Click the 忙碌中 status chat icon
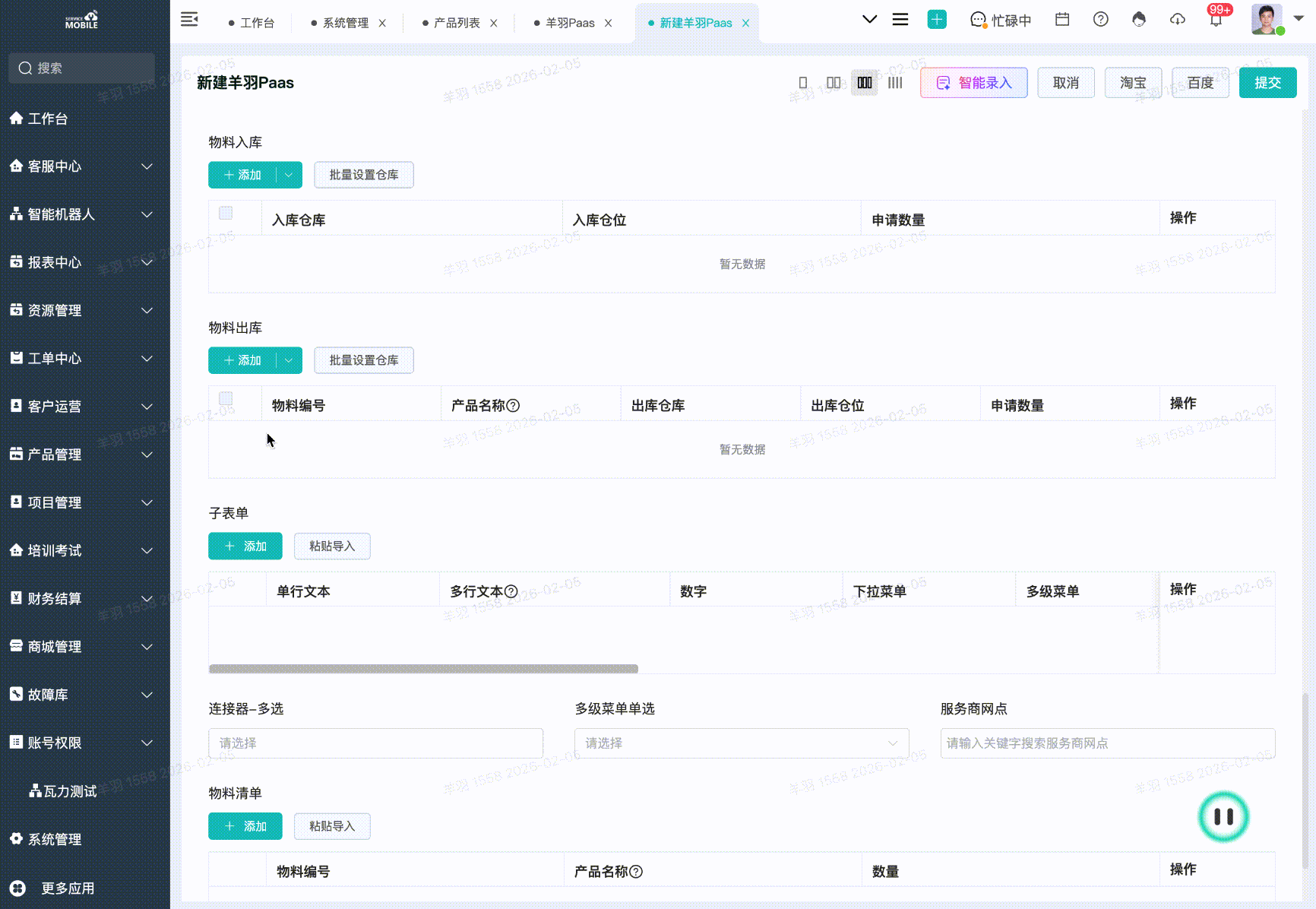The image size is (1316, 909). click(x=978, y=21)
